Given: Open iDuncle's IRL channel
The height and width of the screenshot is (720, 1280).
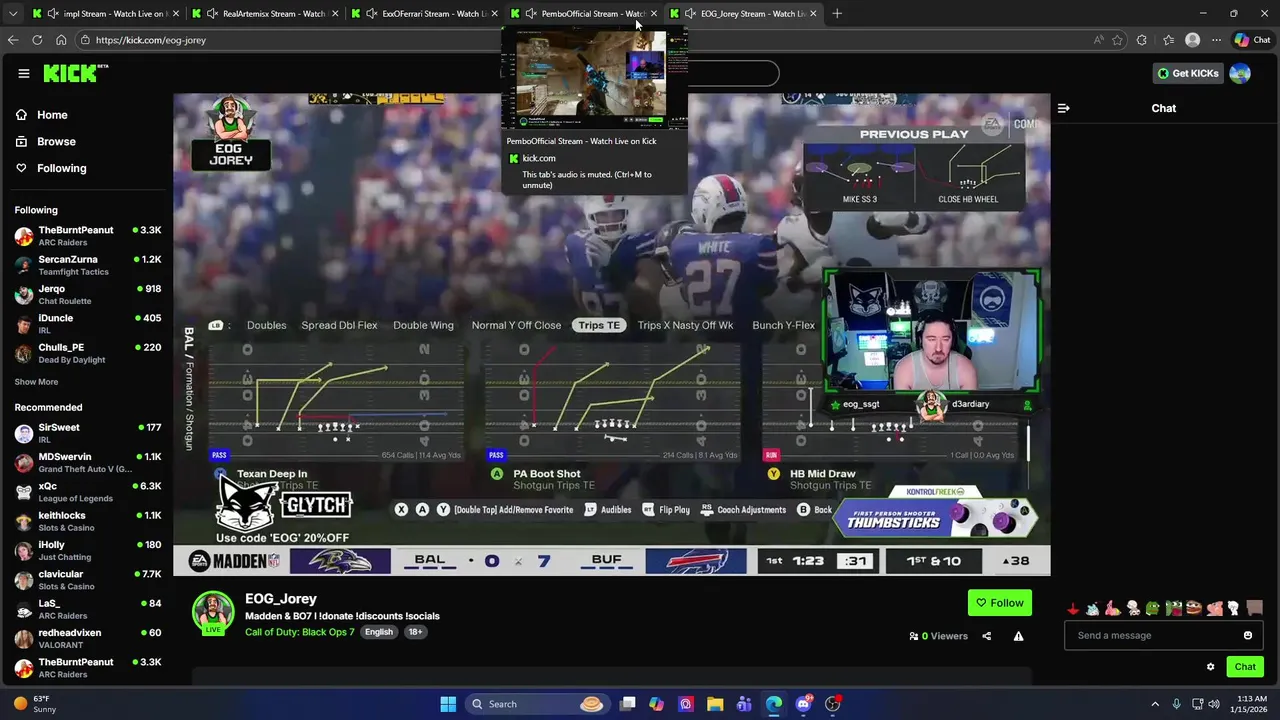Looking at the screenshot, I should click(x=88, y=323).
